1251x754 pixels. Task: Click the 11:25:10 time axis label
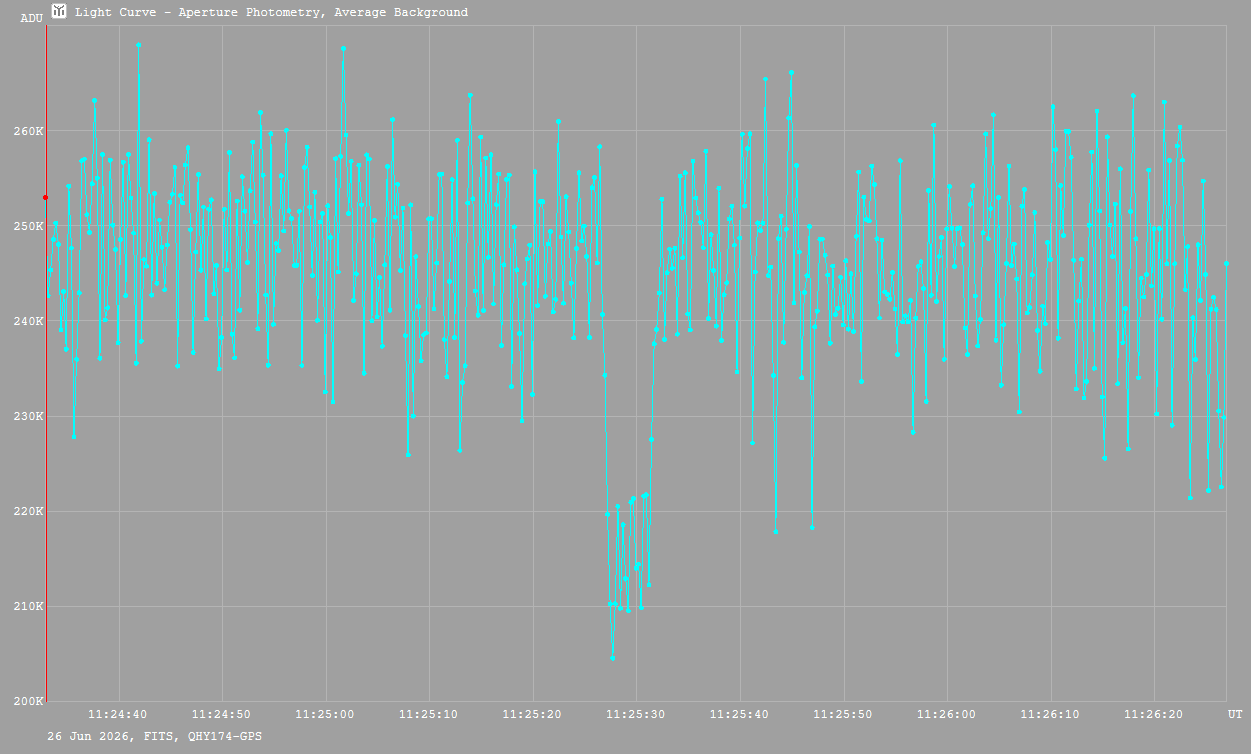(428, 714)
